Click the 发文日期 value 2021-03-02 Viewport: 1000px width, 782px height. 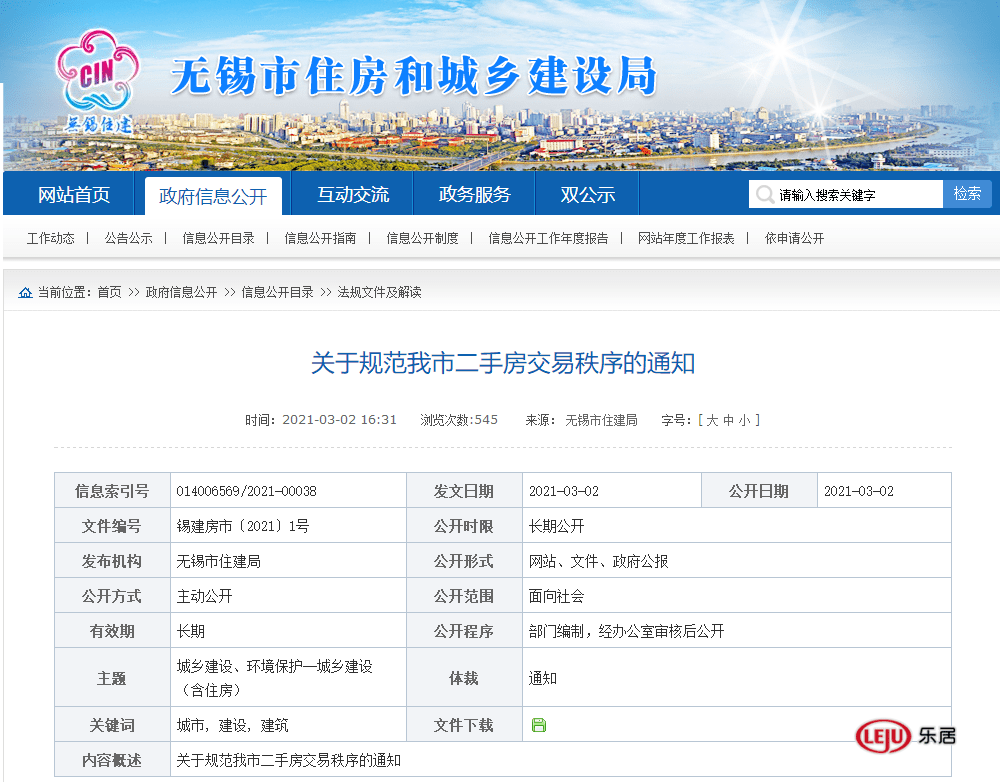[564, 491]
